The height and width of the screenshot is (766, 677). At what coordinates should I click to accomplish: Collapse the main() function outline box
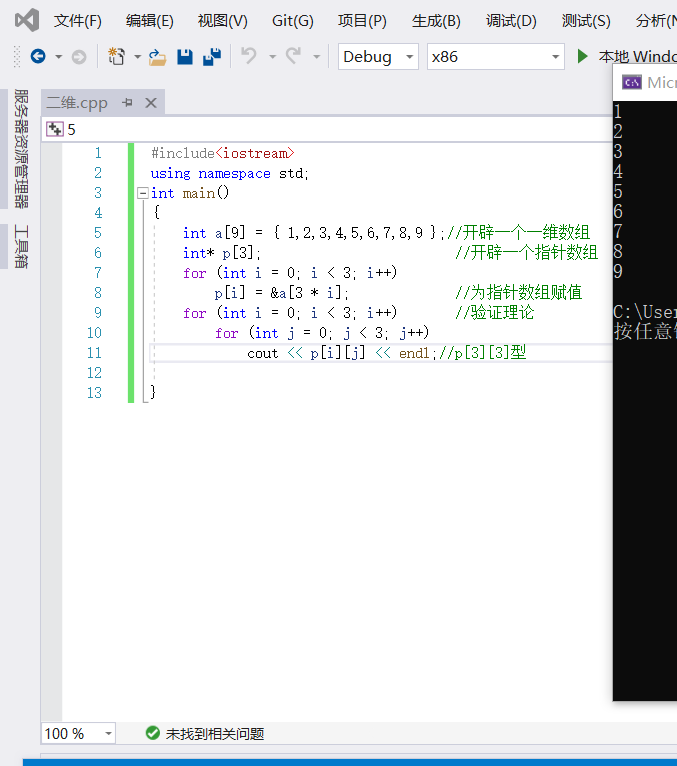tap(143, 193)
